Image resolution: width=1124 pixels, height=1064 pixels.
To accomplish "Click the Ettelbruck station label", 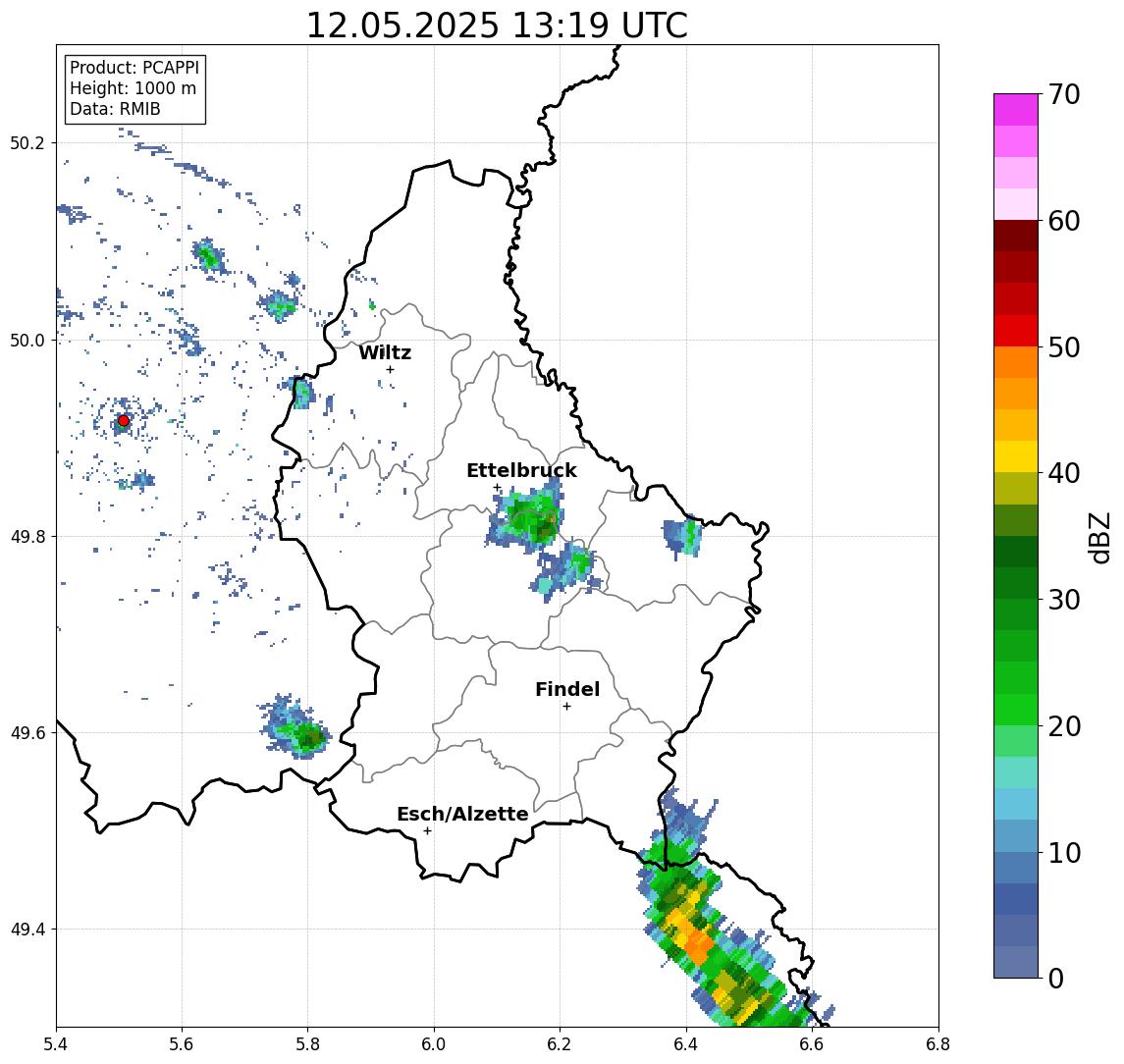I will pos(521,470).
